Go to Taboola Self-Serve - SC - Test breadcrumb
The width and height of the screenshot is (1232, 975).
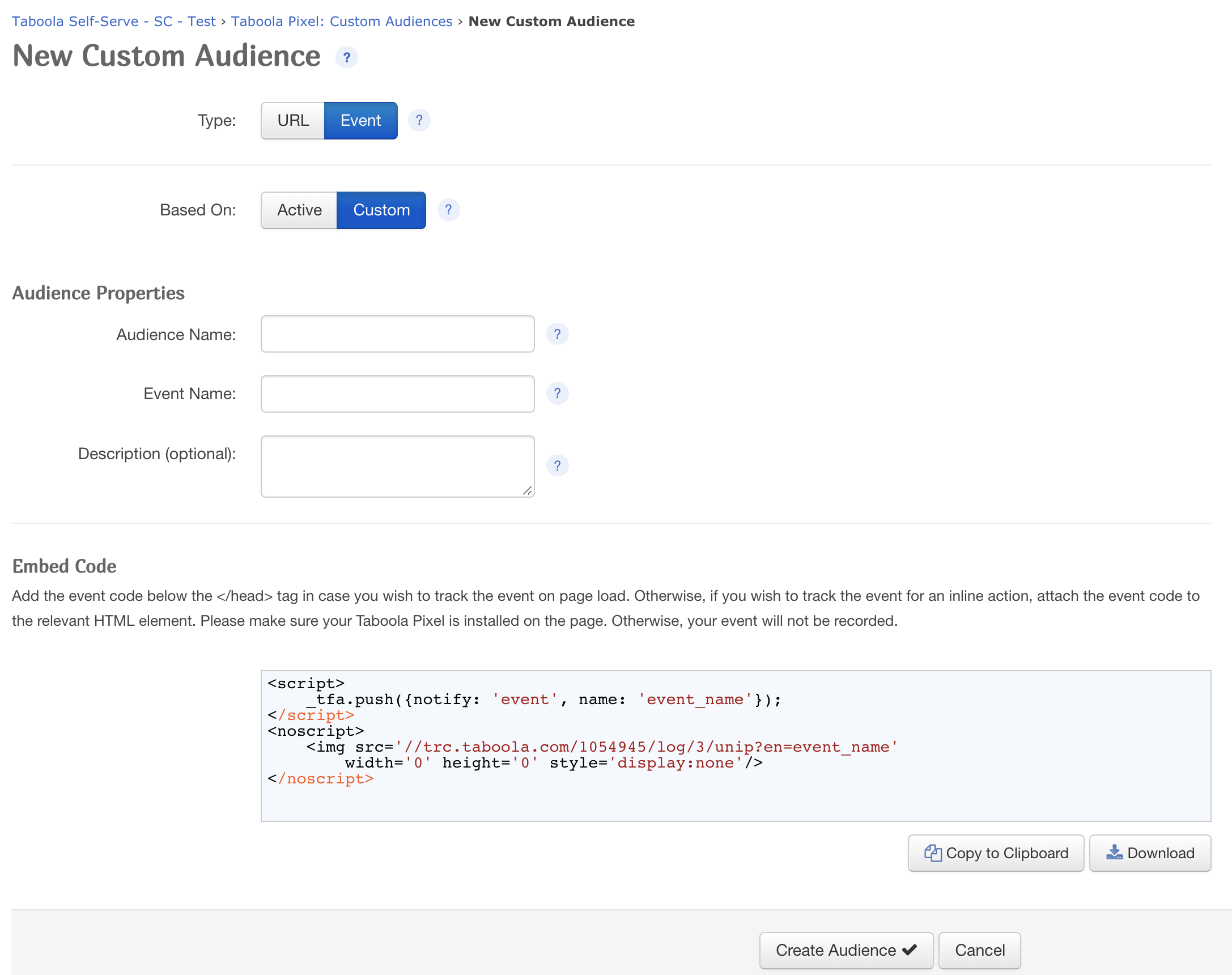coord(113,22)
